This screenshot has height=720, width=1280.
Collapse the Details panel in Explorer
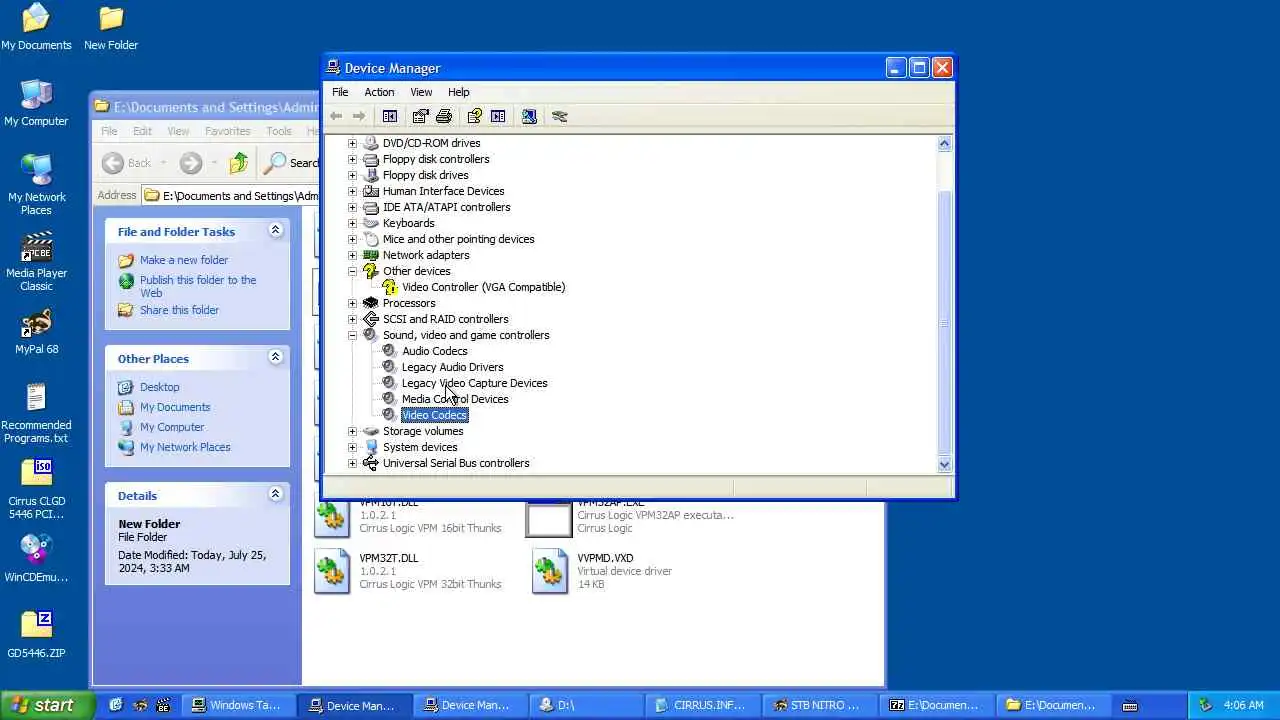pos(275,494)
